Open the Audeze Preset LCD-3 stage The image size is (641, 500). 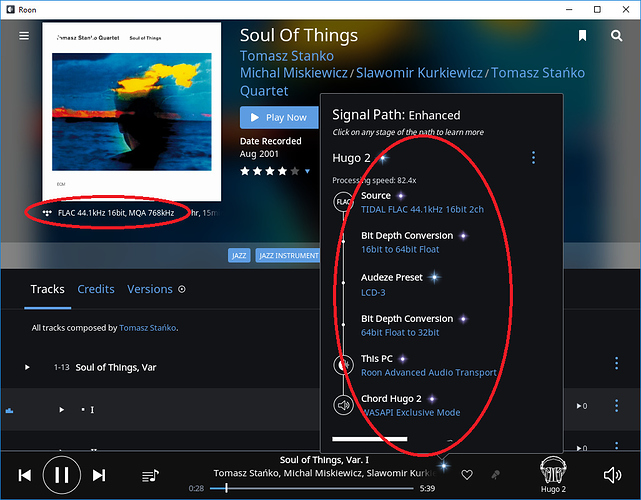(373, 293)
